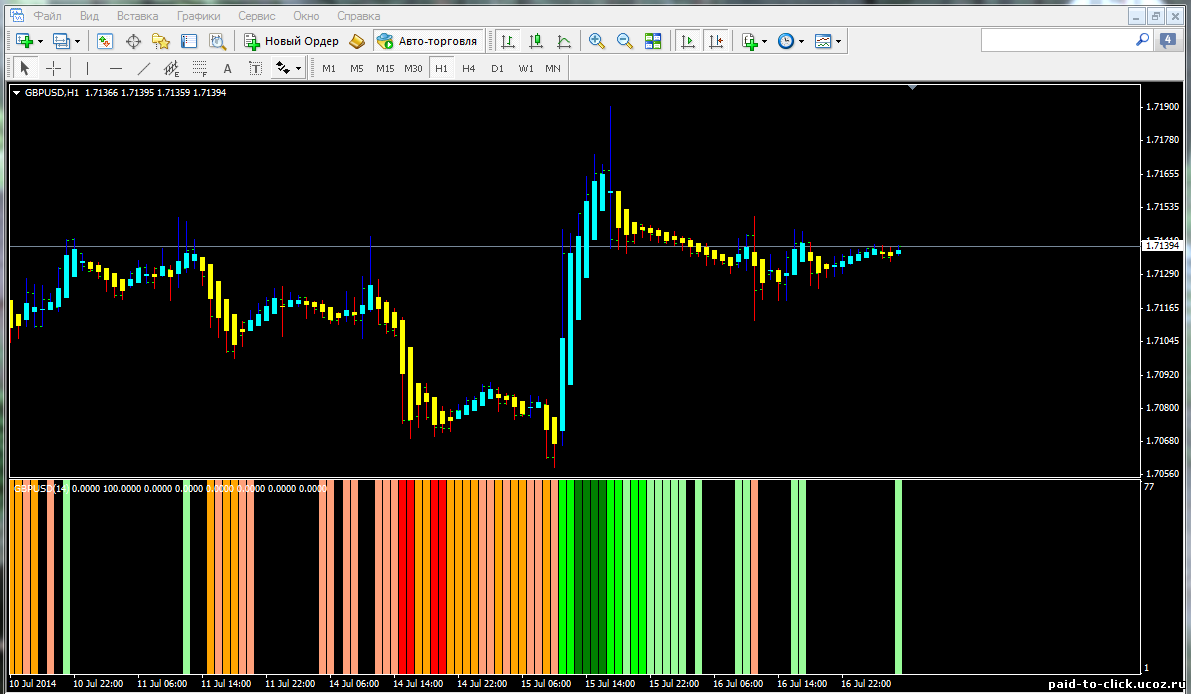This screenshot has height=694, width=1191.
Task: Click the New Chart icon
Action: 24,41
